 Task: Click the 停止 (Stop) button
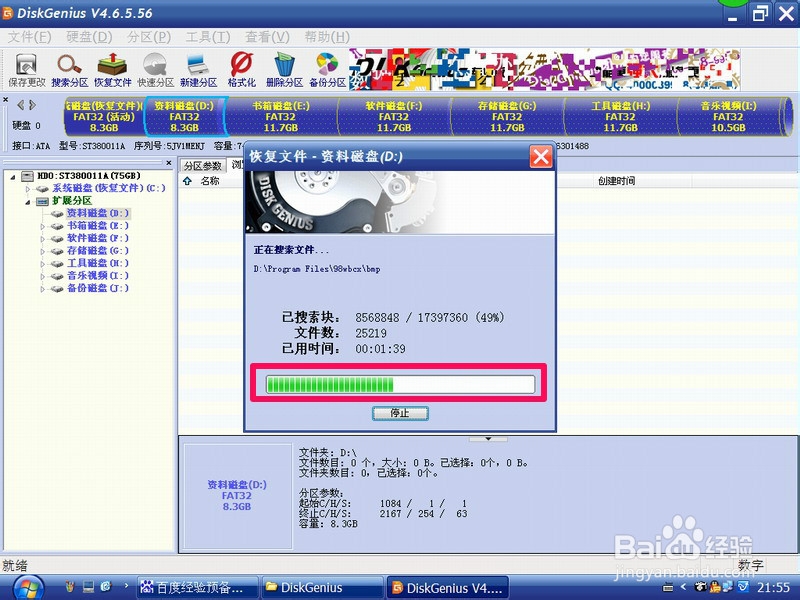[400, 413]
